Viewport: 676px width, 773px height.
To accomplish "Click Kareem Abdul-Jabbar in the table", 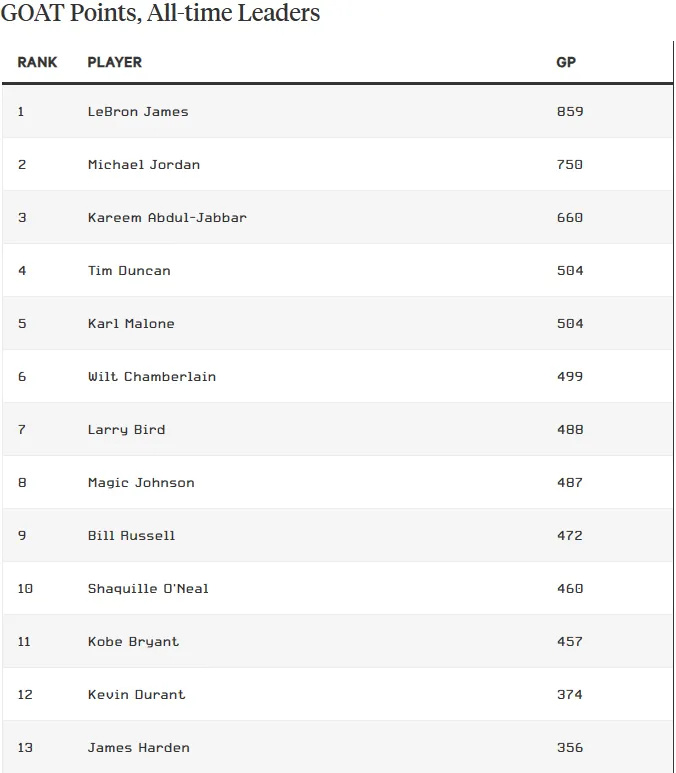I will (167, 217).
